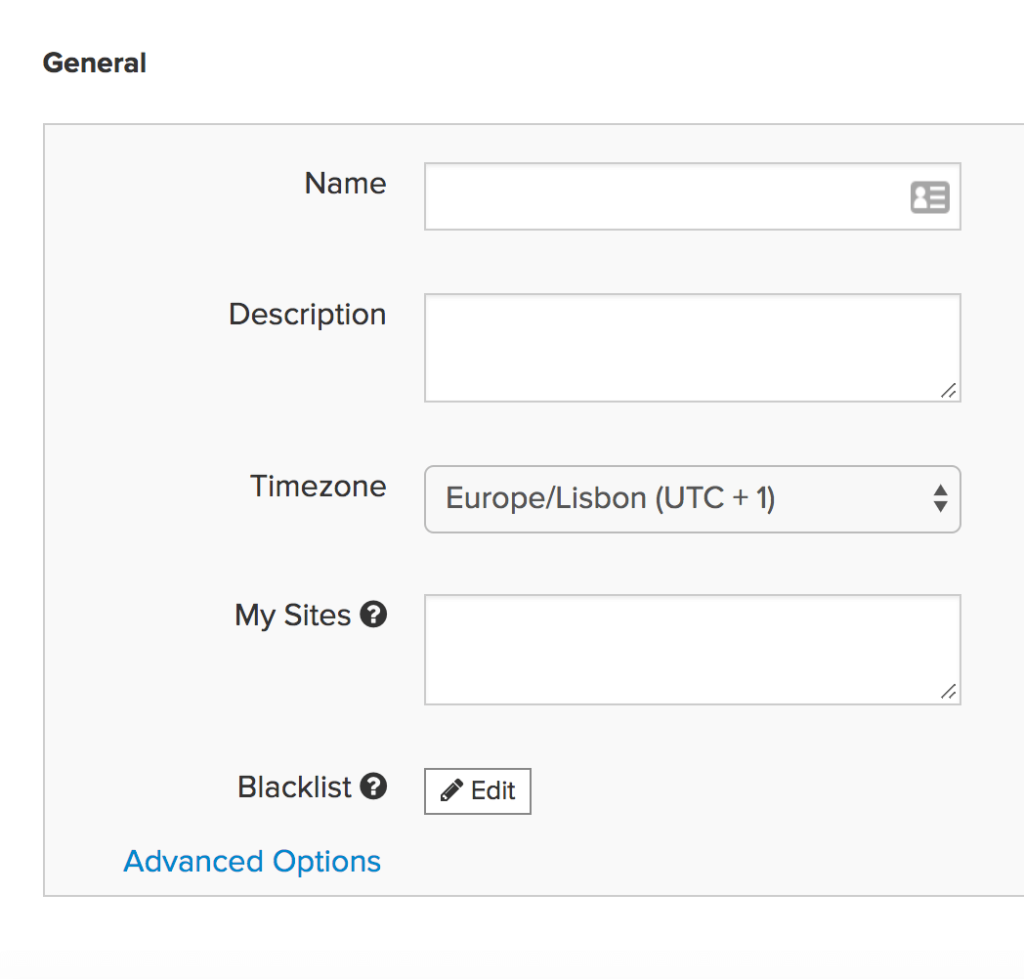1024x979 pixels.
Task: Click the Timezone up-down arrows
Action: coord(940,498)
